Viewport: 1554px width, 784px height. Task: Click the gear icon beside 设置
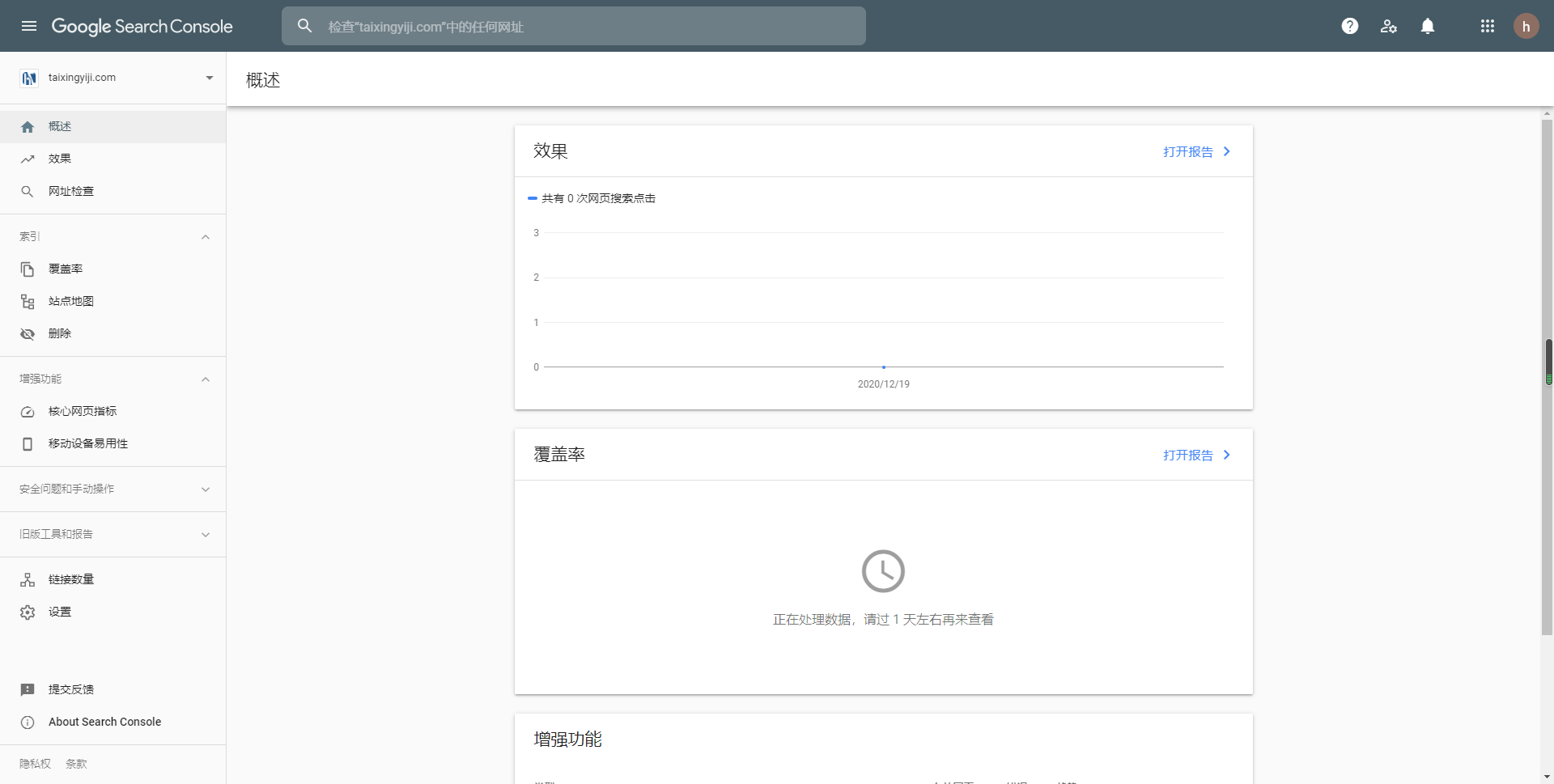pos(28,612)
